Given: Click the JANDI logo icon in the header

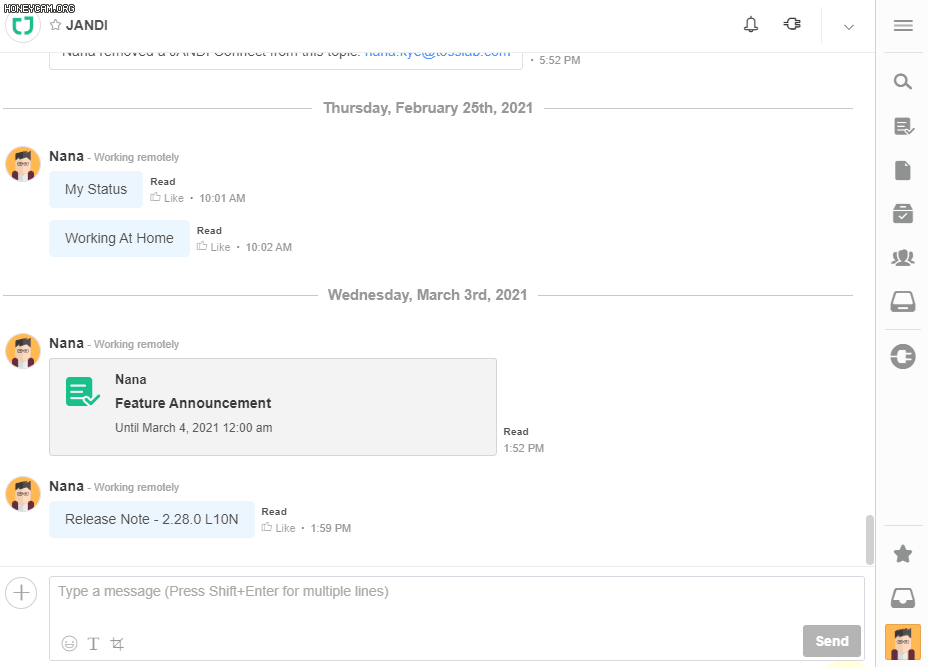Looking at the screenshot, I should click(x=23, y=25).
